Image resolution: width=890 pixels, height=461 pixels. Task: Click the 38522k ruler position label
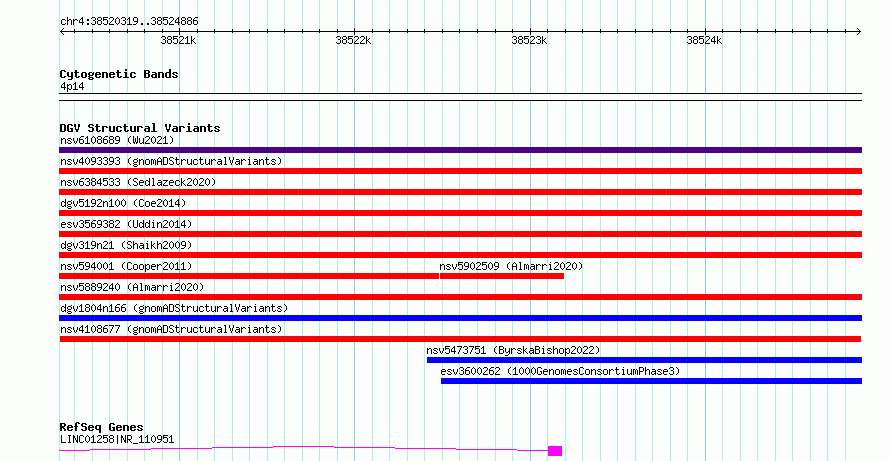tap(354, 40)
